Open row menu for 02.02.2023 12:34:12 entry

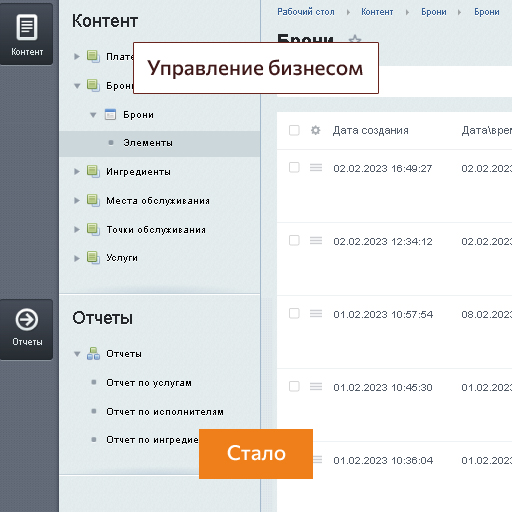tap(316, 240)
